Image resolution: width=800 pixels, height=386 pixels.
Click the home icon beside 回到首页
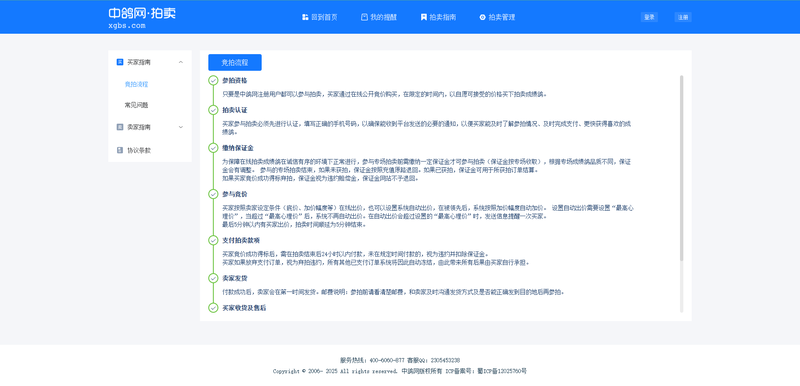click(305, 17)
